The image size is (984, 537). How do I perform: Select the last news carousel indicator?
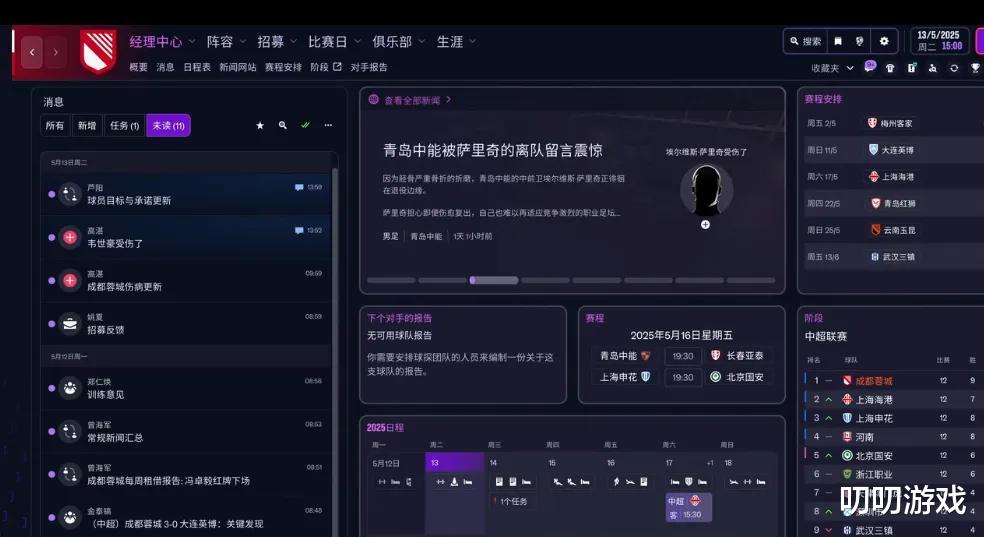[751, 280]
